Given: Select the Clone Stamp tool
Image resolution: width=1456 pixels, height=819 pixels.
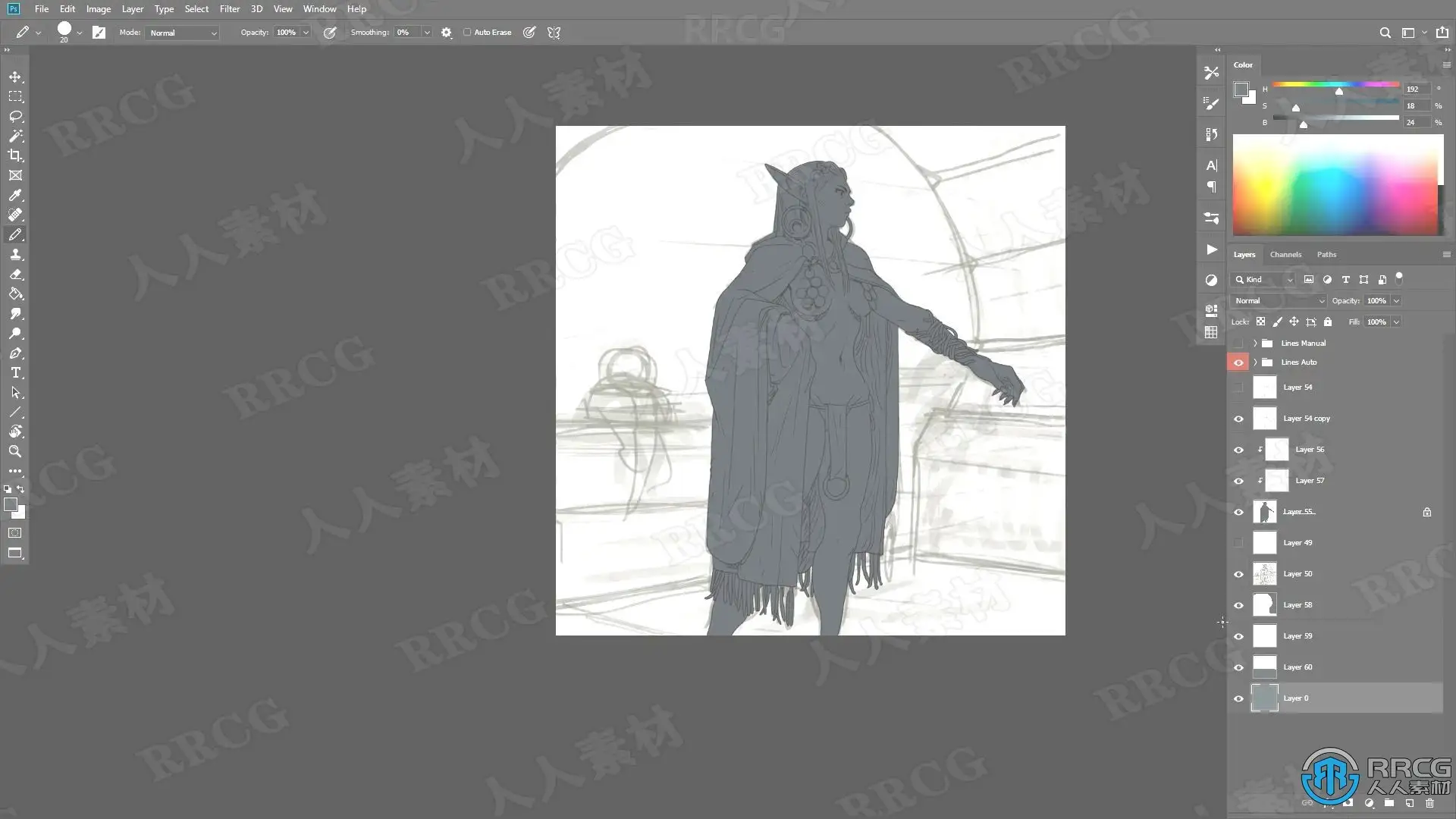Looking at the screenshot, I should pos(15,255).
